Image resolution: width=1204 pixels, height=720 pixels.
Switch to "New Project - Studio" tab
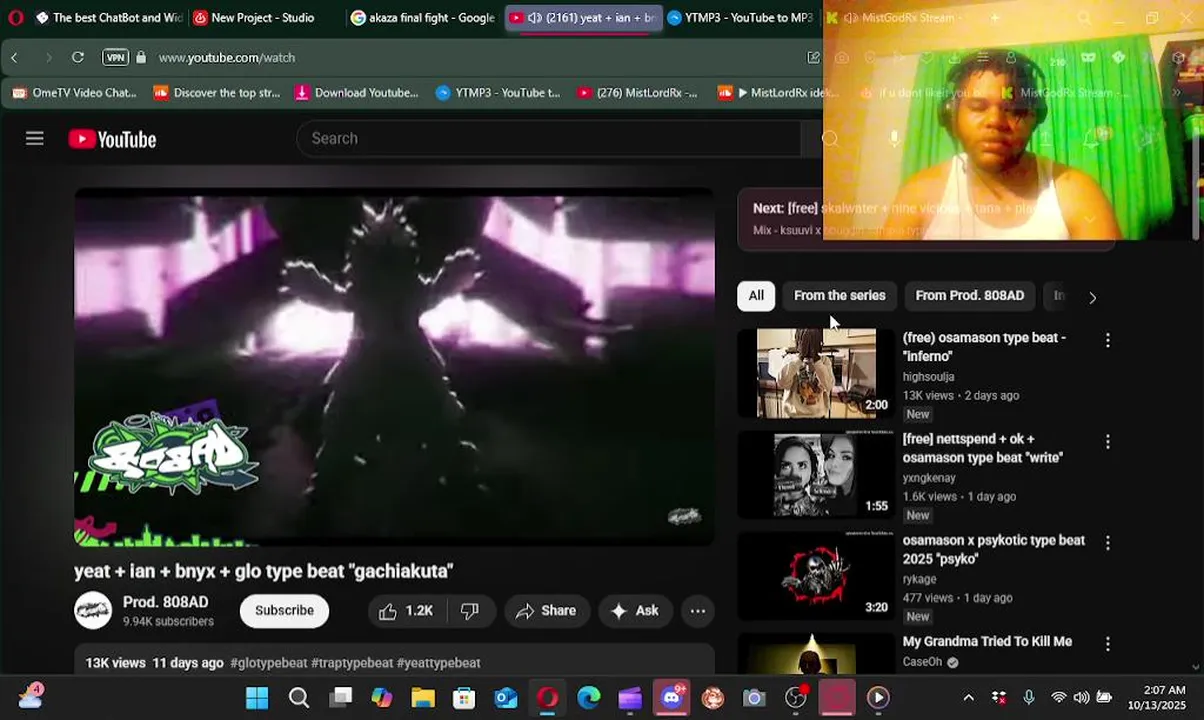tap(263, 18)
